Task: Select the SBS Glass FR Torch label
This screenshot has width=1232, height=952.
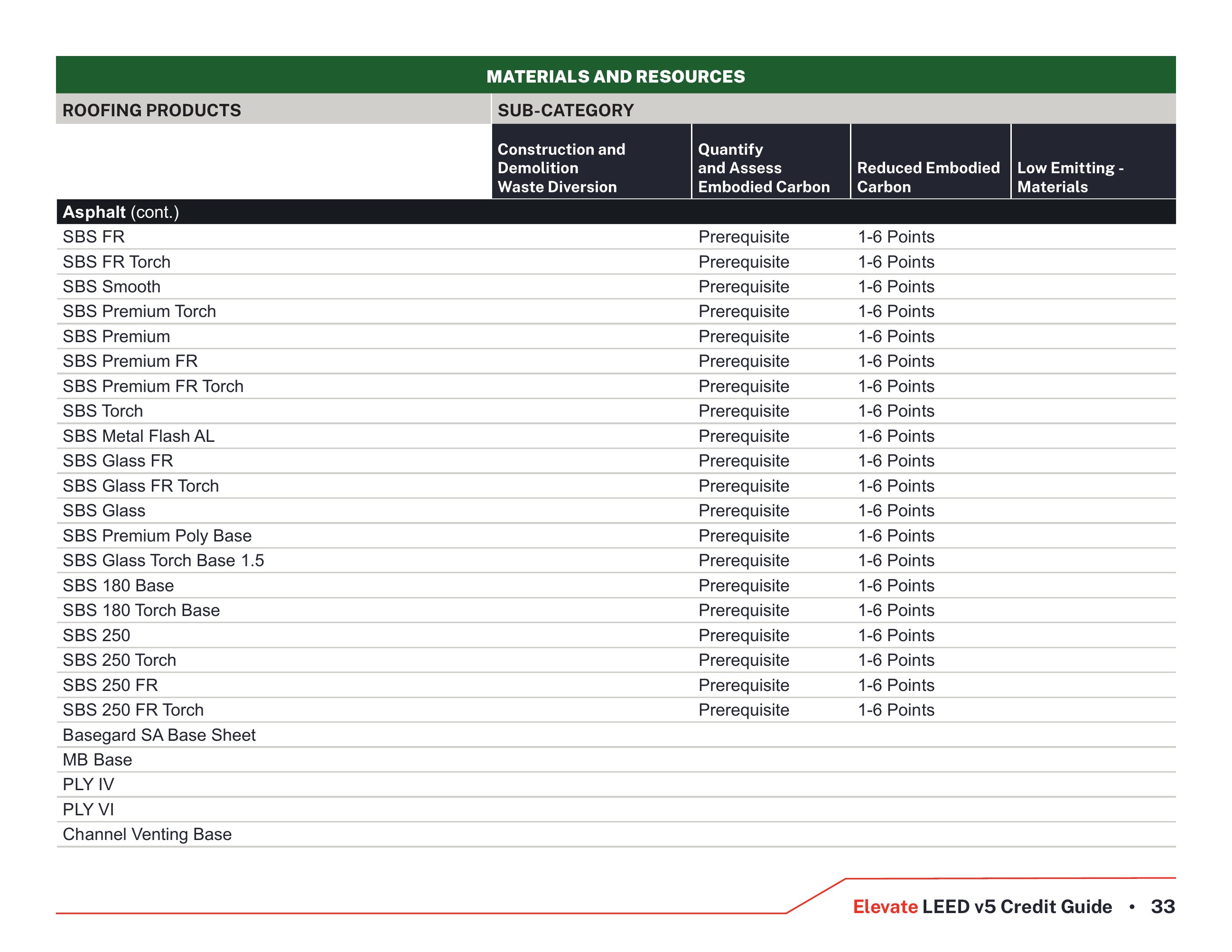Action: [140, 485]
